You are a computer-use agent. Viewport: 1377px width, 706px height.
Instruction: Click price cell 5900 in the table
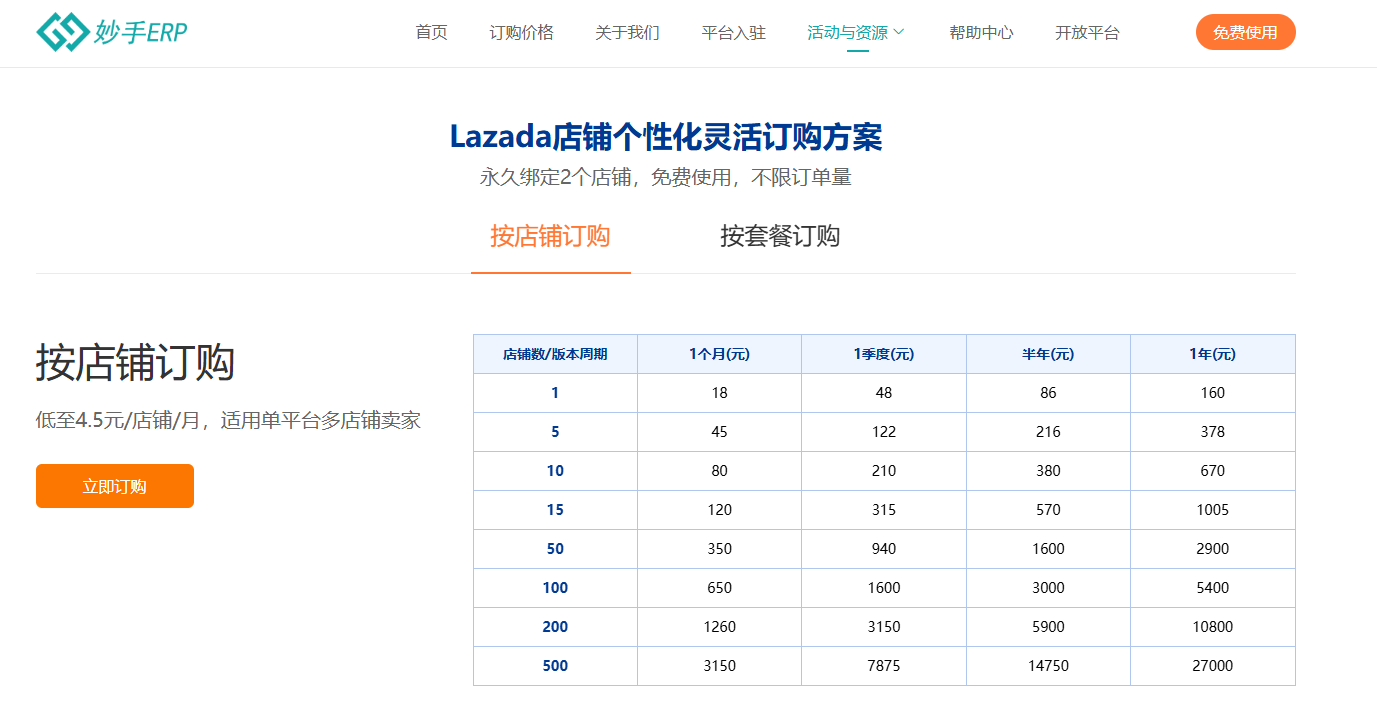point(1048,627)
